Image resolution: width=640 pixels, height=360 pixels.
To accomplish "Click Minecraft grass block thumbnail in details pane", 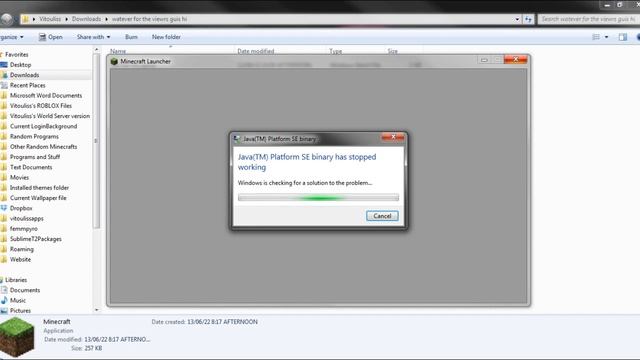I will click(x=17, y=337).
